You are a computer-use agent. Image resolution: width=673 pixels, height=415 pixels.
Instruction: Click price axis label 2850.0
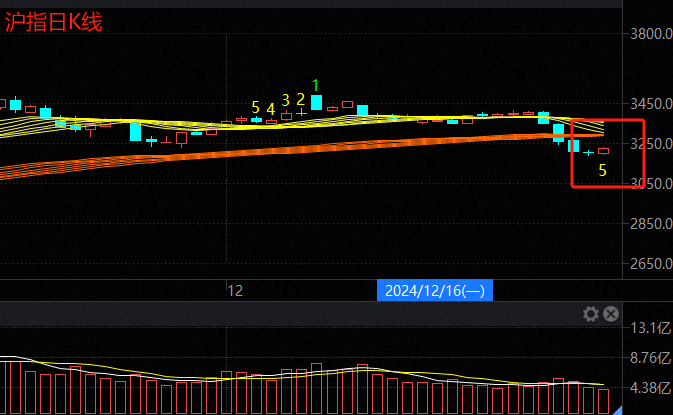coord(651,224)
